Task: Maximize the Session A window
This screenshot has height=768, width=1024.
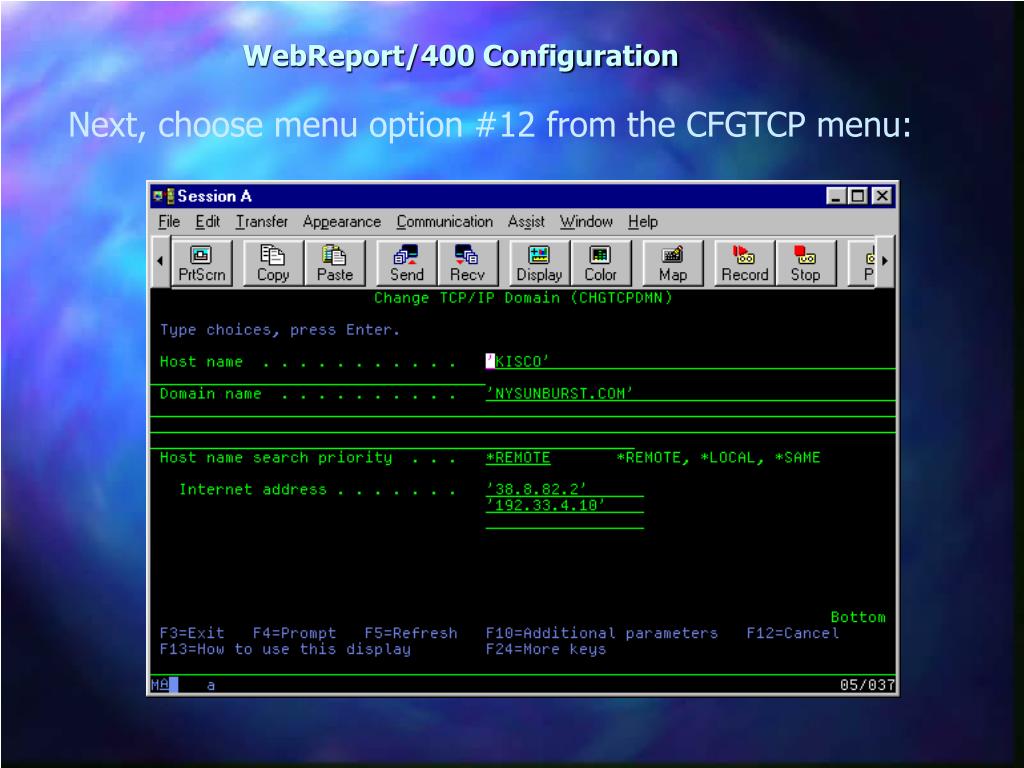Action: [857, 196]
